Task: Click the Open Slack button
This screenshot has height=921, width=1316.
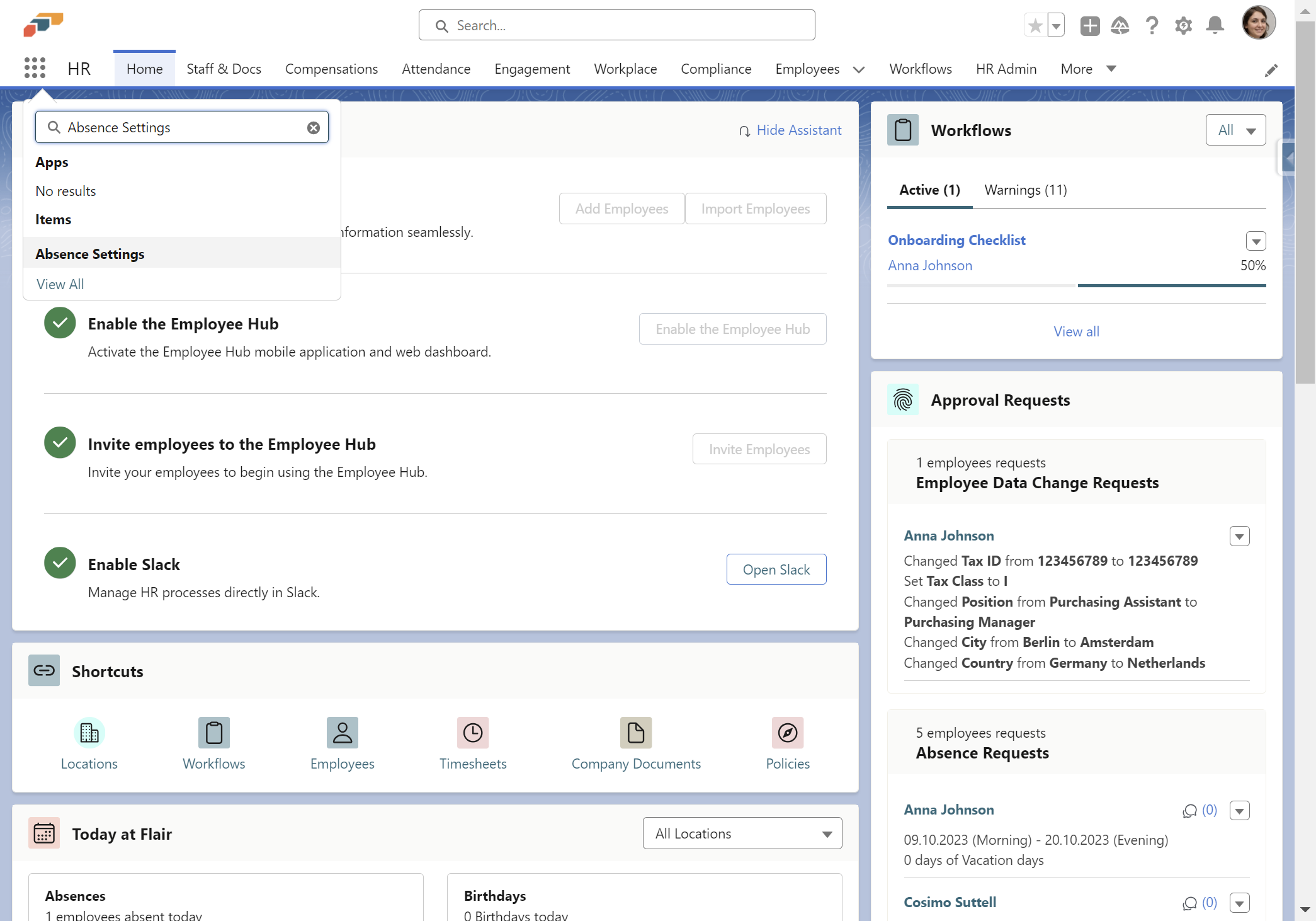Action: tap(776, 569)
